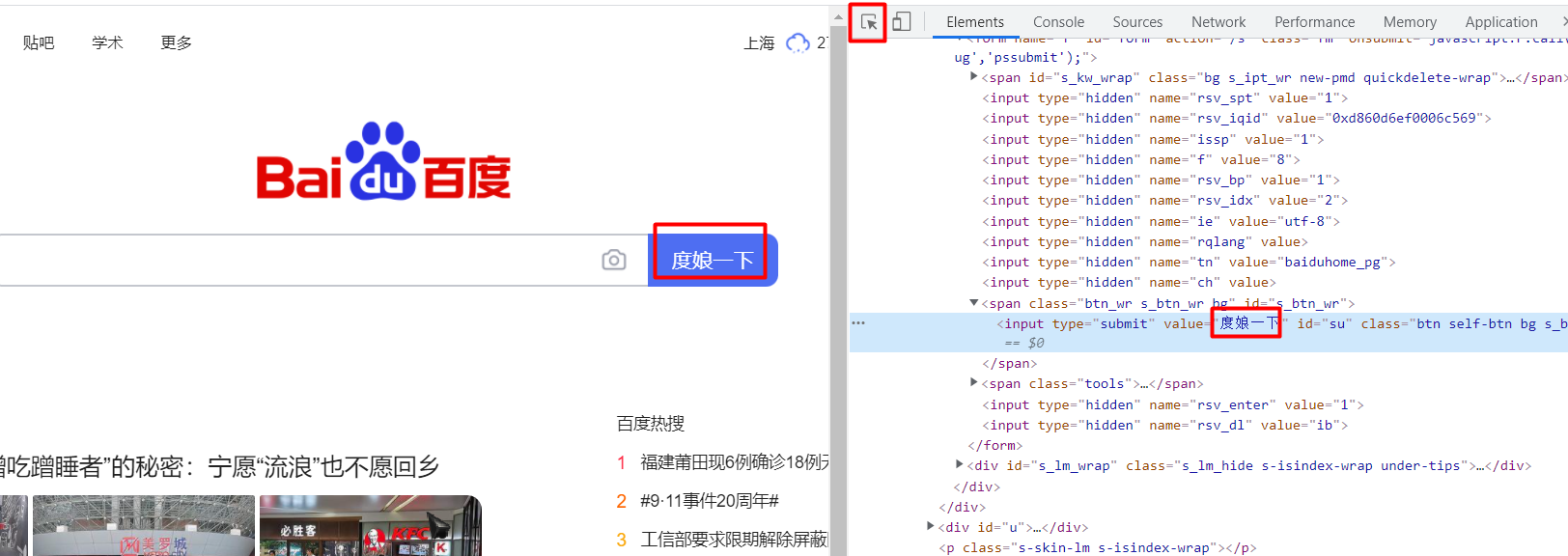Select the input name="rqlang" DOM row
The width and height of the screenshot is (1568, 556).
(x=1145, y=241)
